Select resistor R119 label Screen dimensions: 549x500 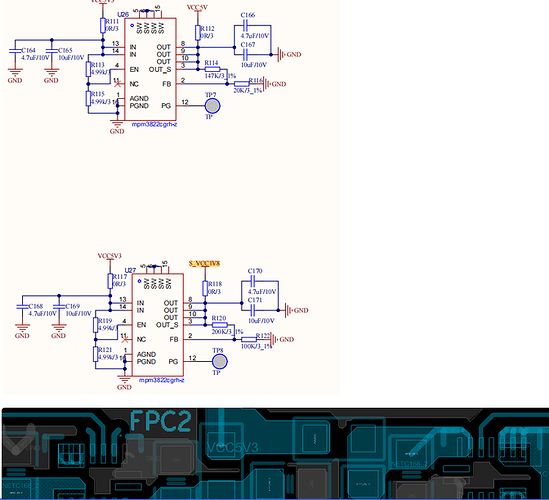click(105, 321)
